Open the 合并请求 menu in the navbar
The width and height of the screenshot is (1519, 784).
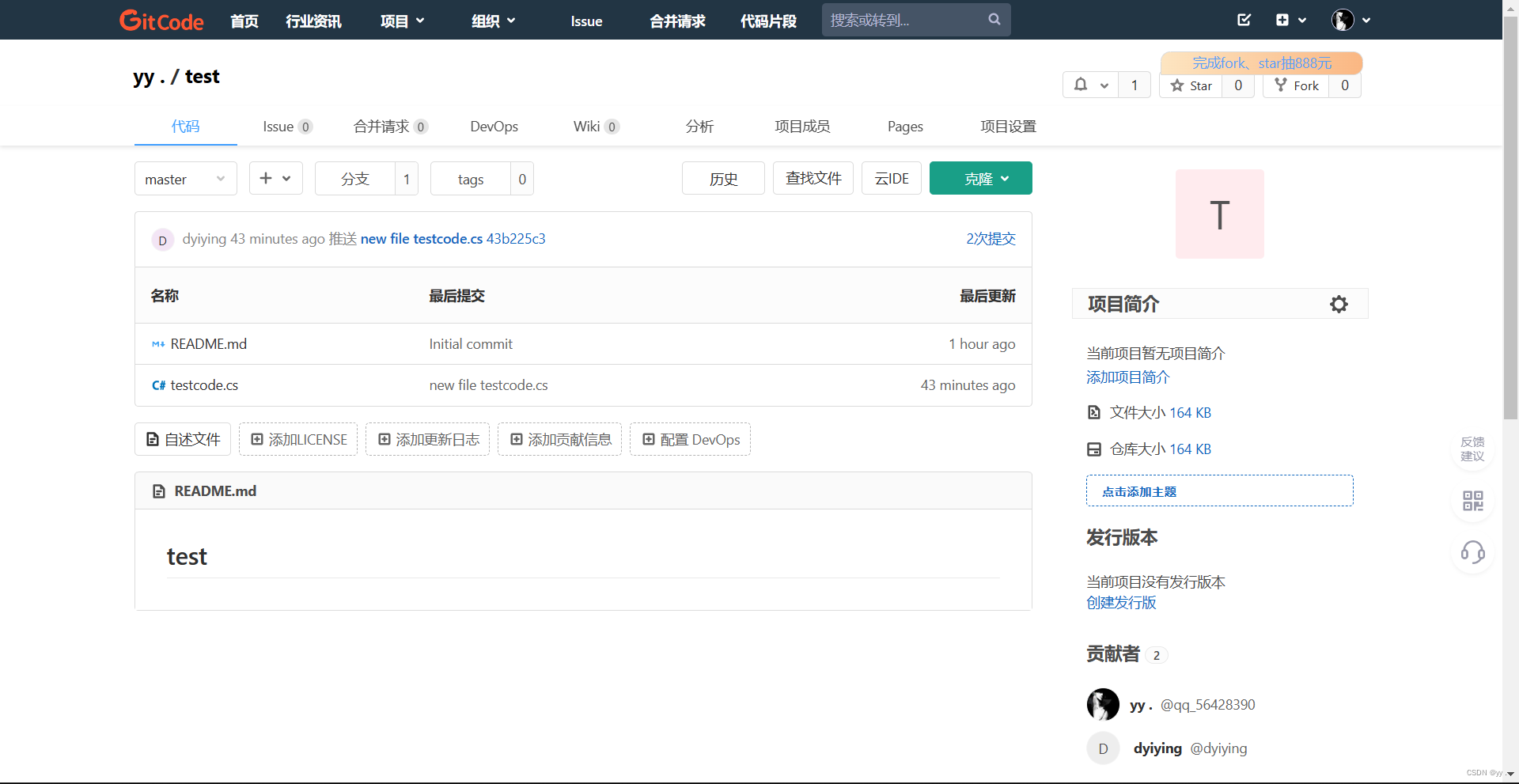coord(676,21)
